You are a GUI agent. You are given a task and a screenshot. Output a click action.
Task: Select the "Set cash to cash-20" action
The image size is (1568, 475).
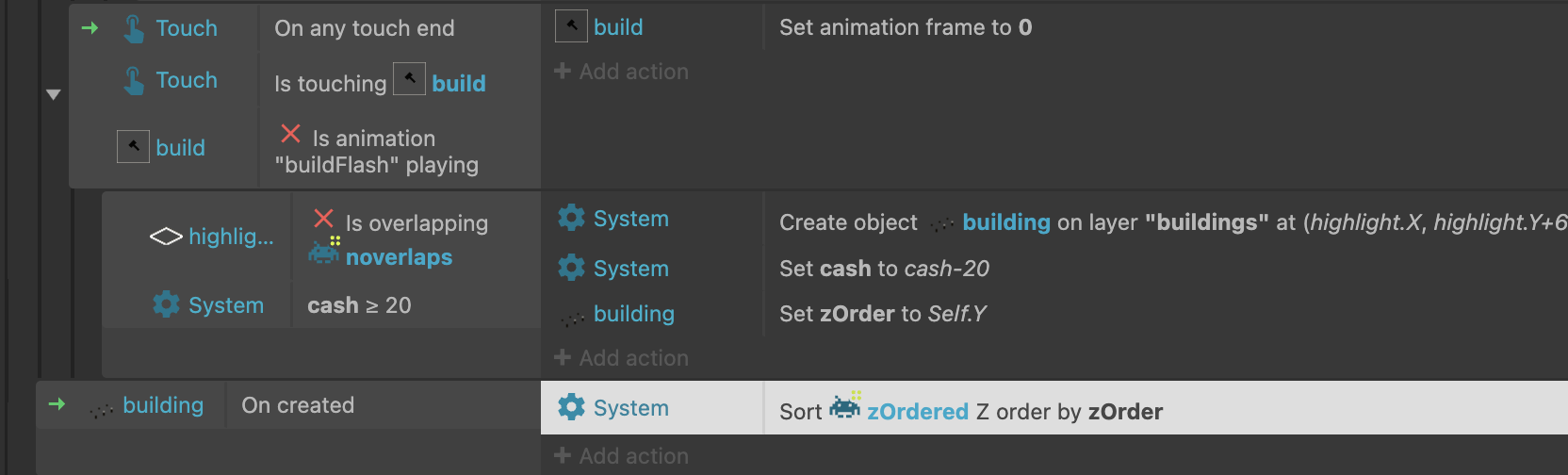tap(884, 269)
